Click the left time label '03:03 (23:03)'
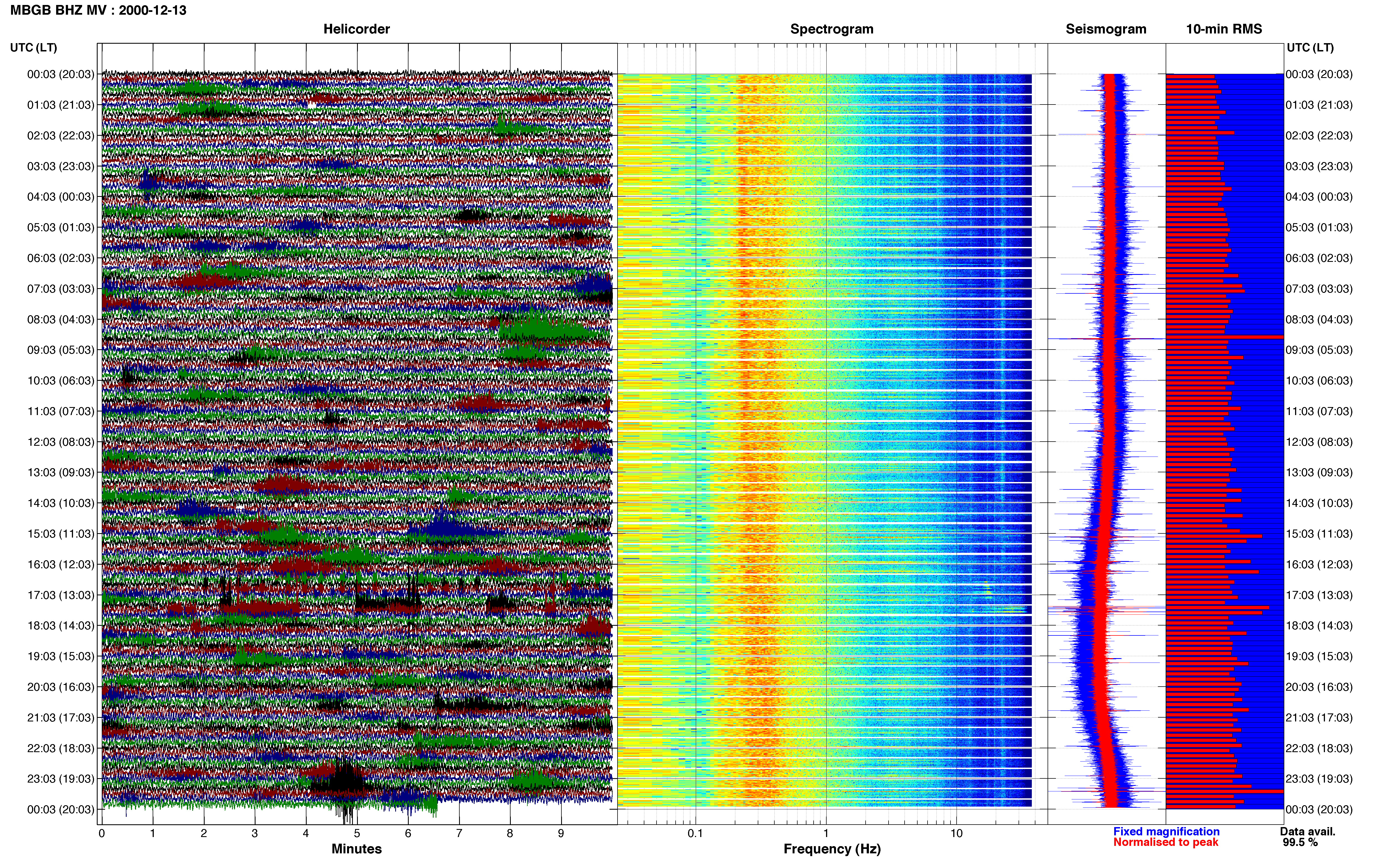Image resolution: width=1388 pixels, height=868 pixels. (61, 166)
